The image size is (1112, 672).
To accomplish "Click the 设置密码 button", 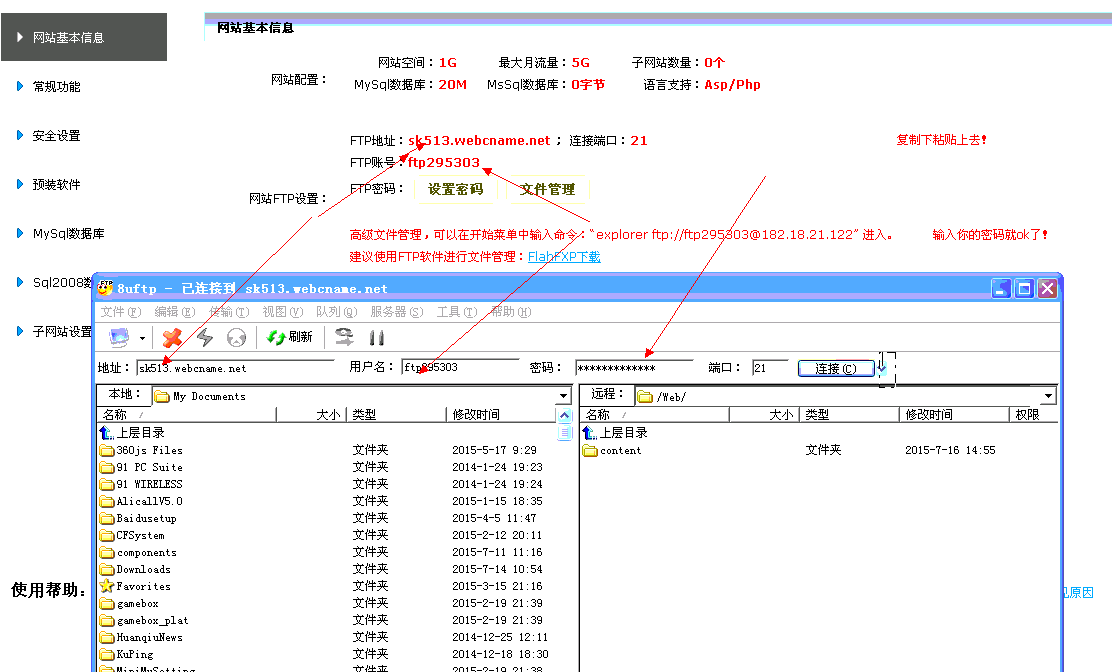I will click(x=455, y=189).
